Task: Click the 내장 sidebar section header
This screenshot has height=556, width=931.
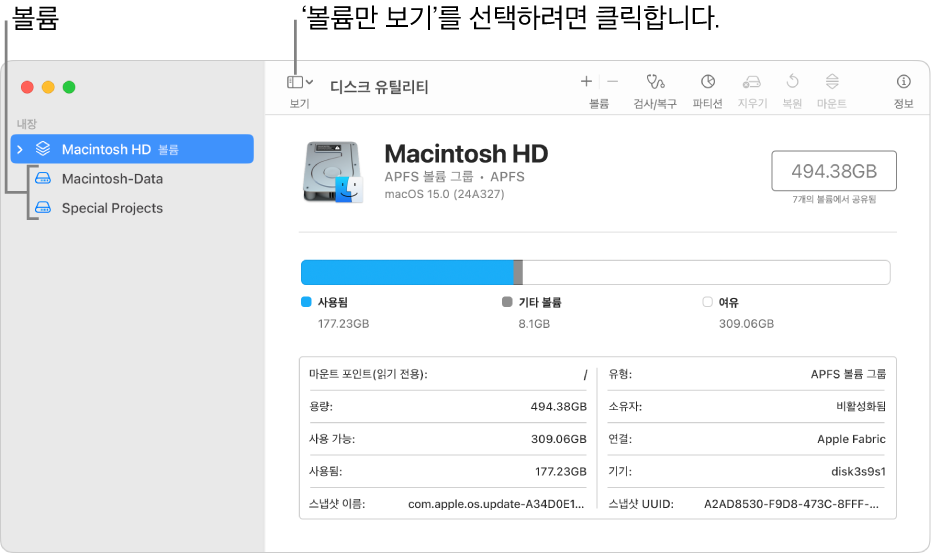Action: [x=27, y=124]
